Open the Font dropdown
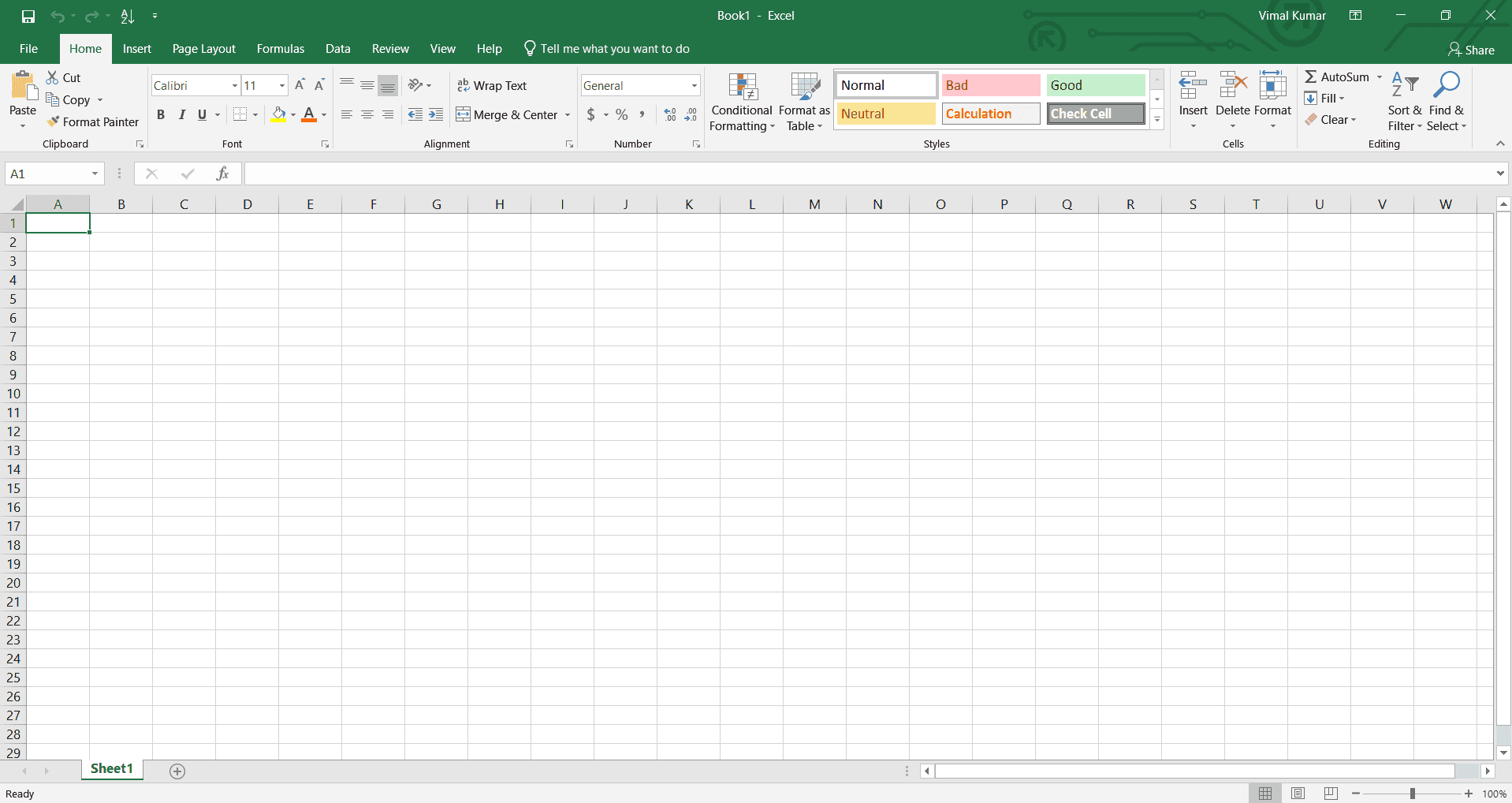Screen dimensions: 1512x803 tap(233, 85)
